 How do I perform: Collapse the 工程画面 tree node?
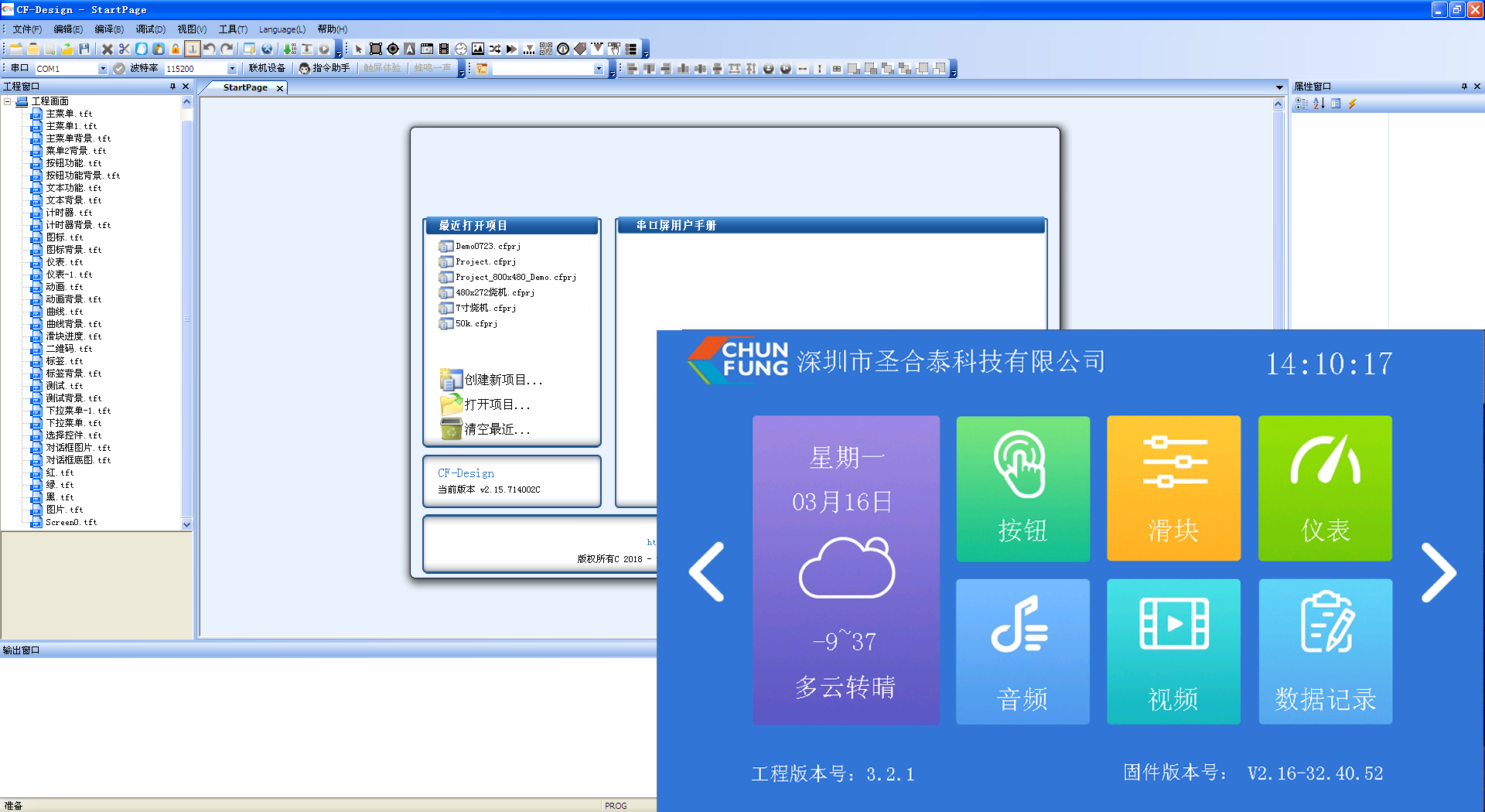tap(8, 101)
